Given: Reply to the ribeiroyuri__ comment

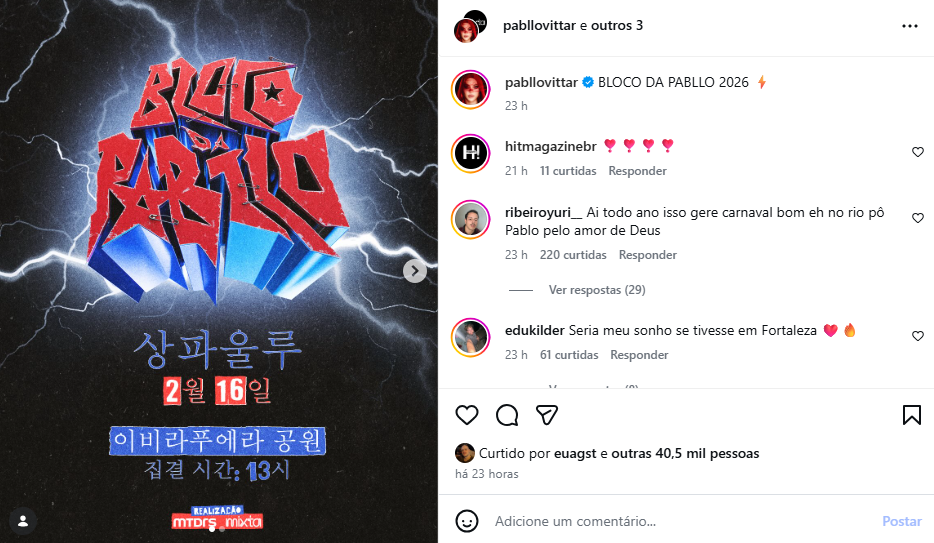Looking at the screenshot, I should point(647,255).
